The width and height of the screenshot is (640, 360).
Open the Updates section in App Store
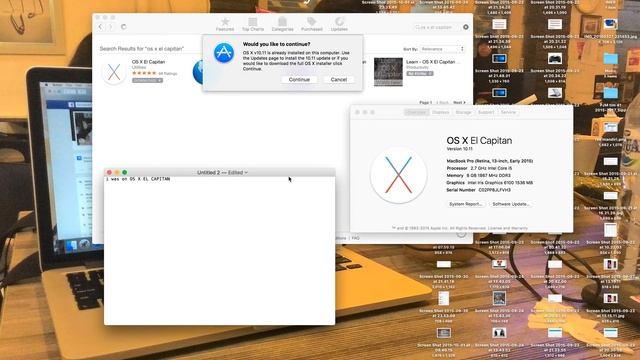pos(339,24)
